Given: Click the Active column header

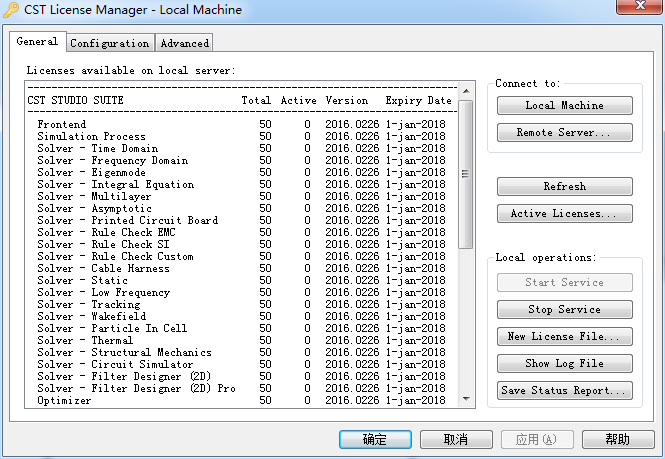Looking at the screenshot, I should (x=299, y=101).
